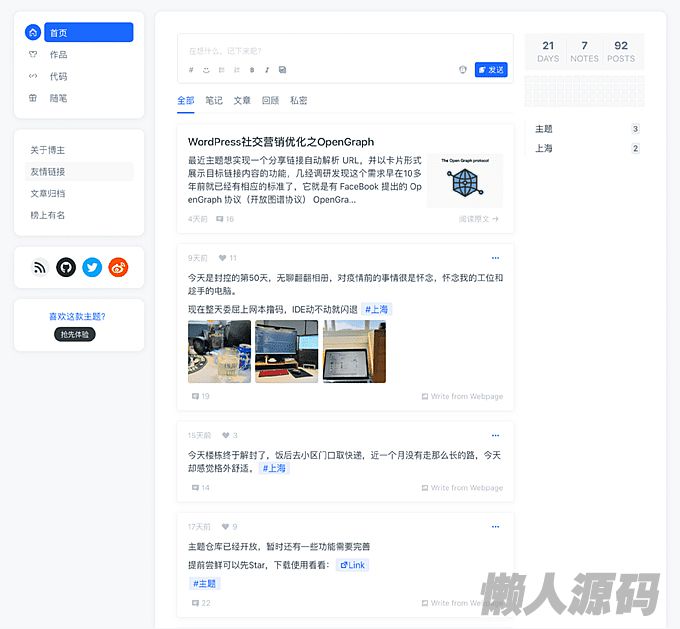680x629 pixels.
Task: Click the 随笔 sidebar icon
Action: pos(33,98)
